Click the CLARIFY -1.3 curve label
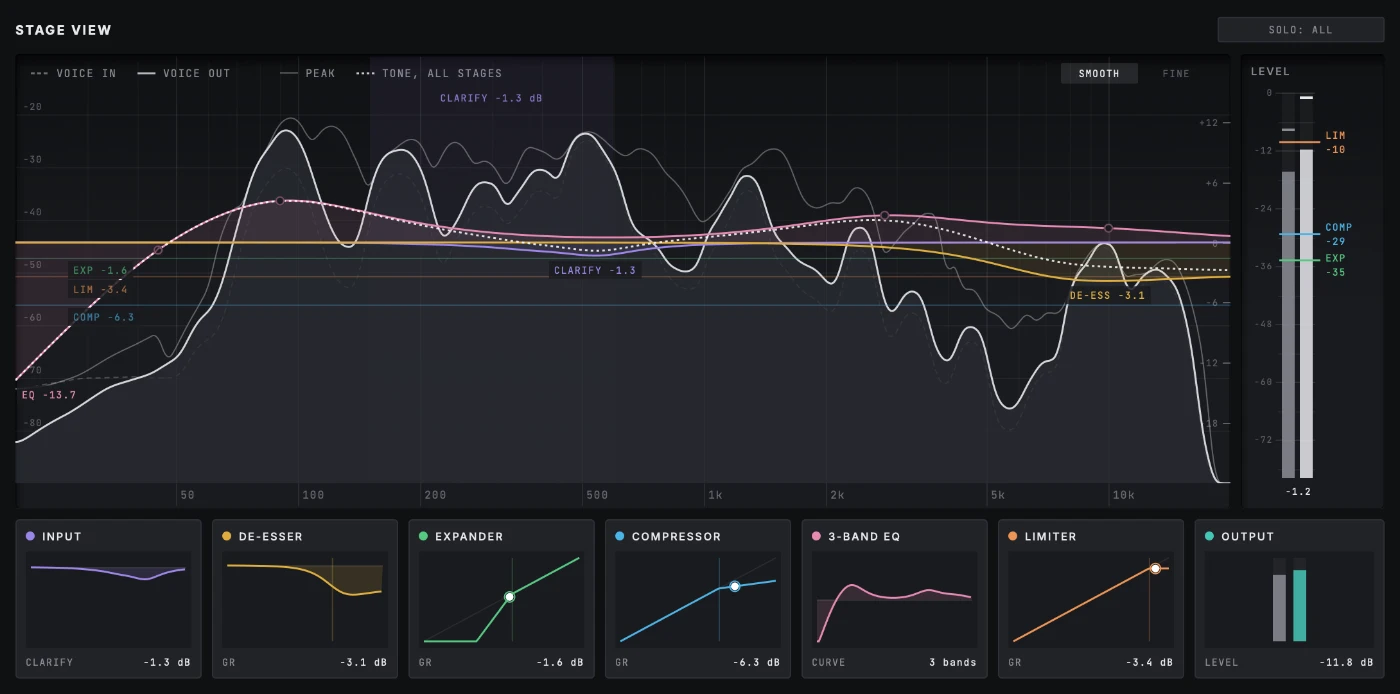The height and width of the screenshot is (694, 1400). point(595,270)
